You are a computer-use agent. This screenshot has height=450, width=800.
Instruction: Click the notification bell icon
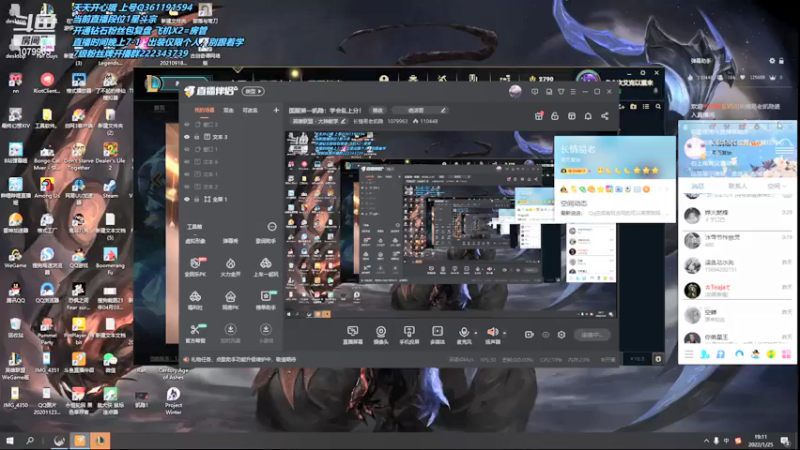(588, 116)
